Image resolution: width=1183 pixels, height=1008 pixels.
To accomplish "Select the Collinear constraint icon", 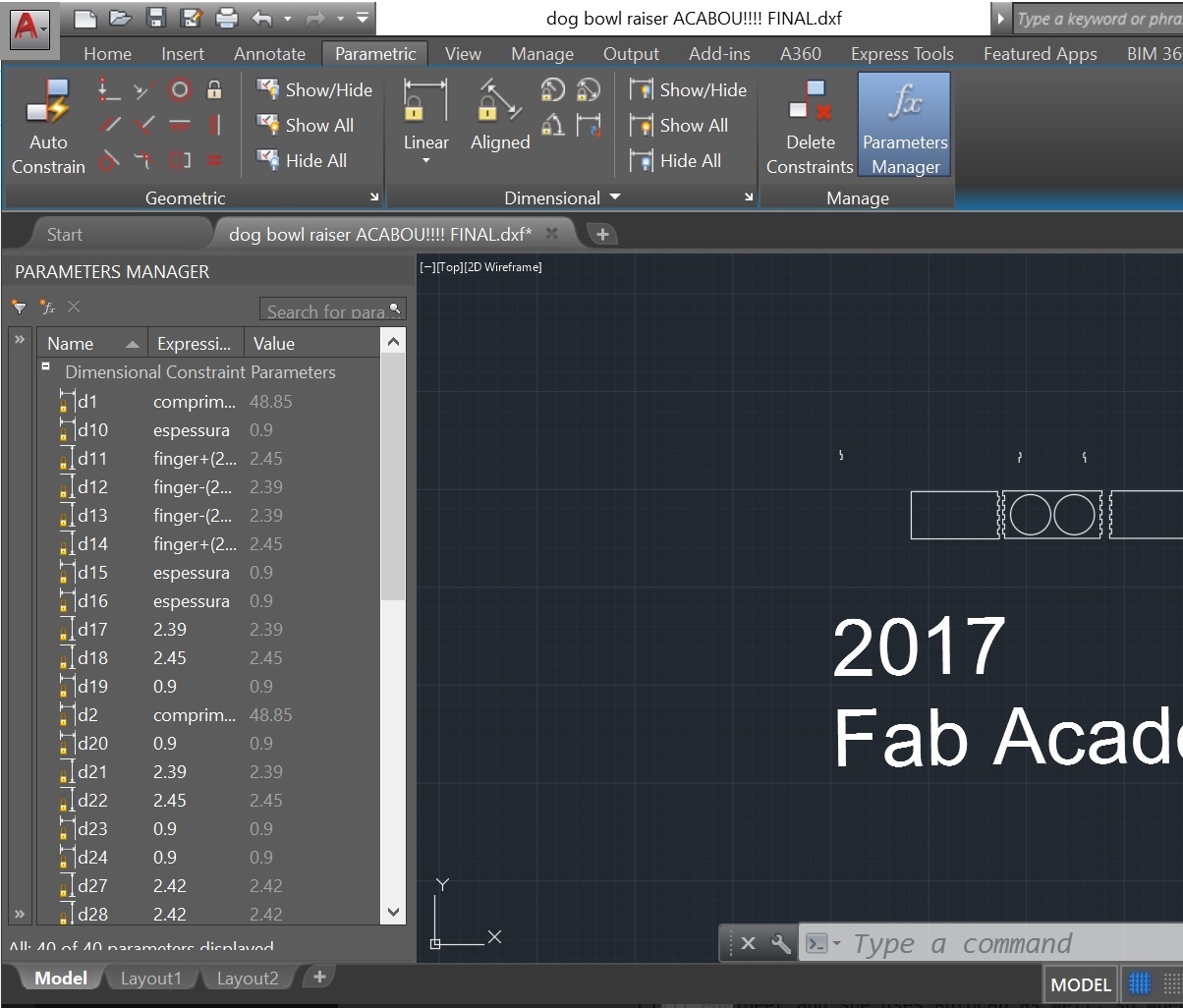I will click(x=144, y=91).
